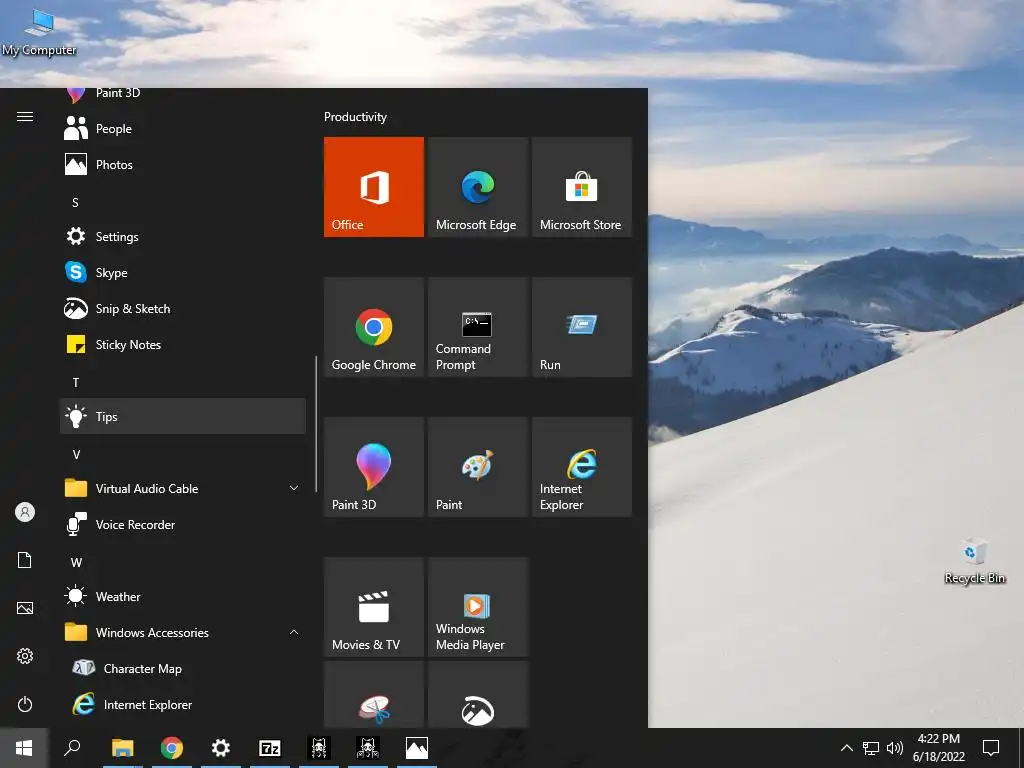Open File Explorer from the taskbar
Screen dimensions: 1024x768
[x=122, y=748]
